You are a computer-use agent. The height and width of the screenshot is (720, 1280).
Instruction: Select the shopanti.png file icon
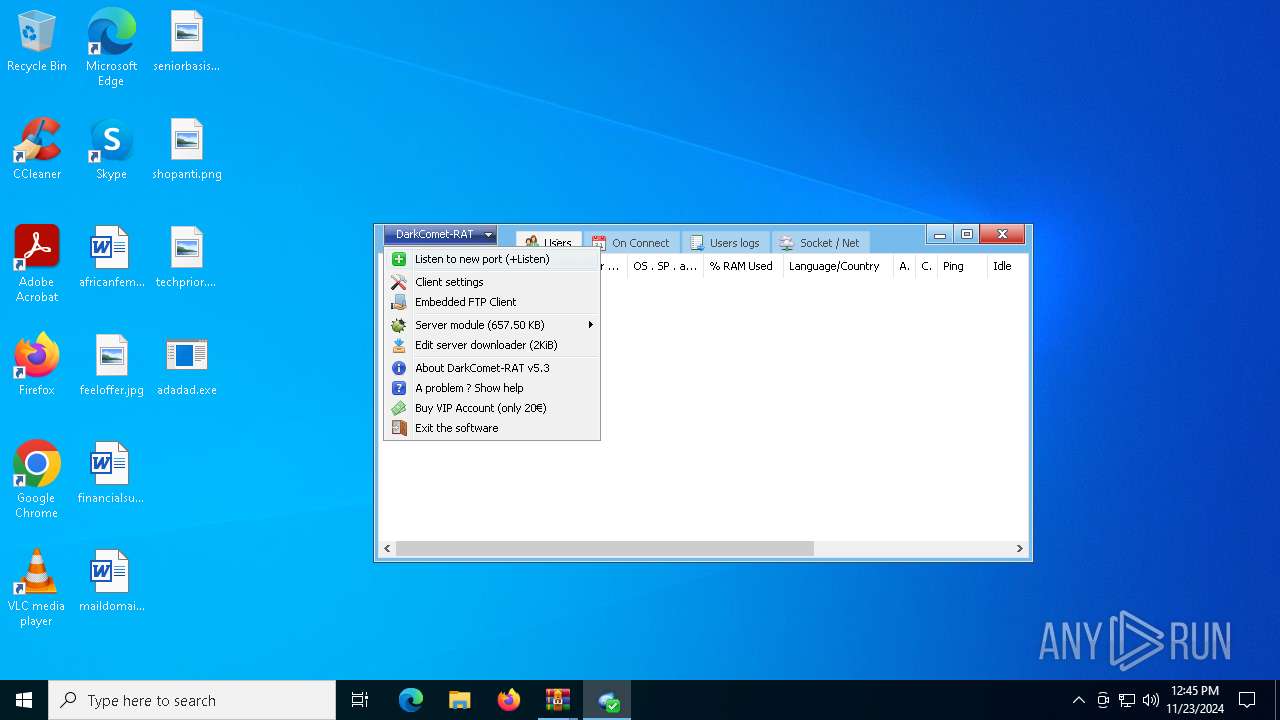187,149
